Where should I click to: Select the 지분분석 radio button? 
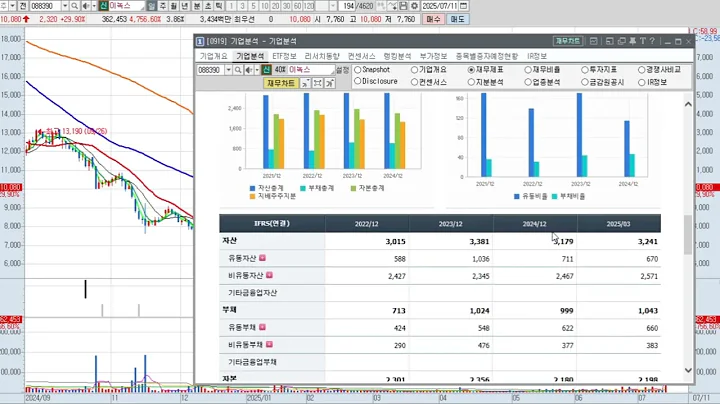[x=471, y=82]
